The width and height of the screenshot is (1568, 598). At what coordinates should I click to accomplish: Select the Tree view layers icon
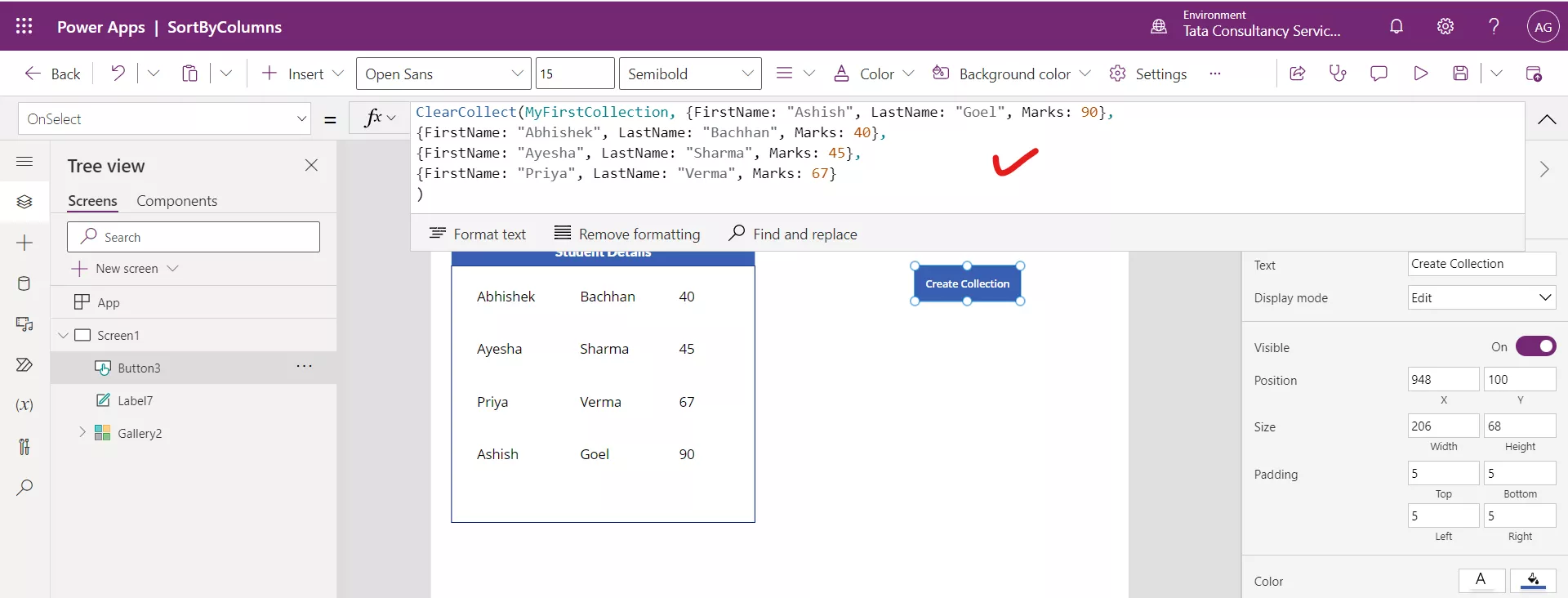tap(24, 202)
